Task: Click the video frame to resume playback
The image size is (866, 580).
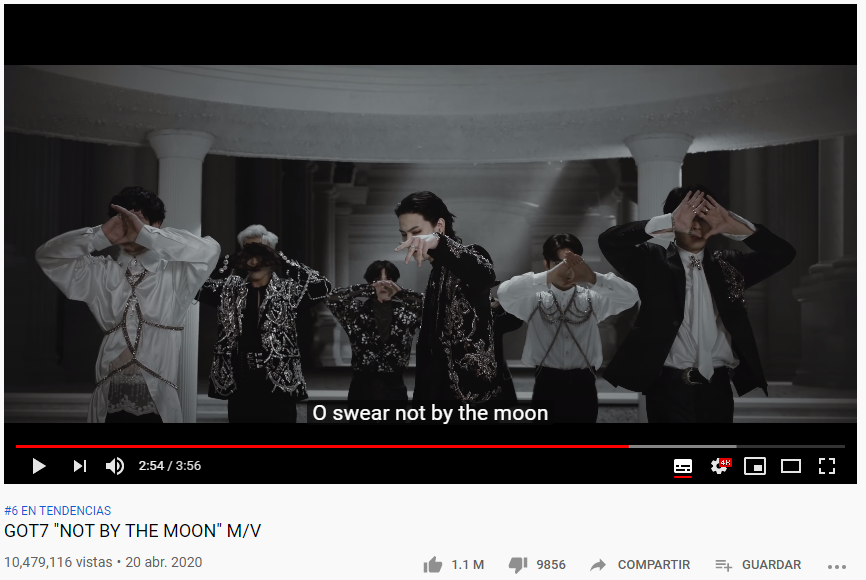Action: [x=430, y=243]
